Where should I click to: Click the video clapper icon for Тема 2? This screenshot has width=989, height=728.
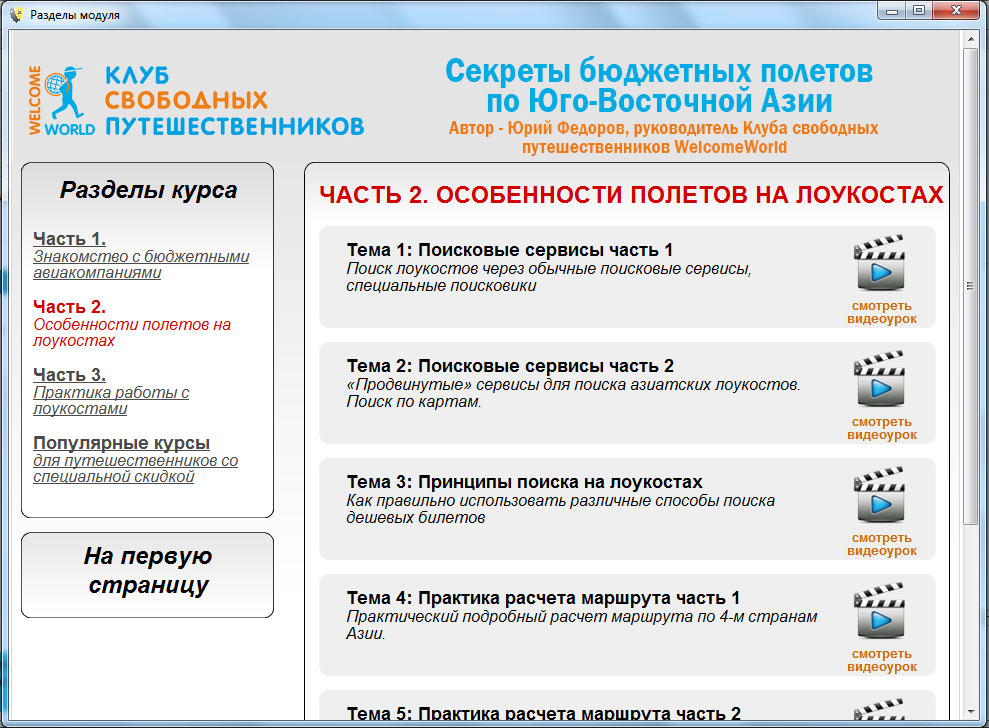click(879, 379)
